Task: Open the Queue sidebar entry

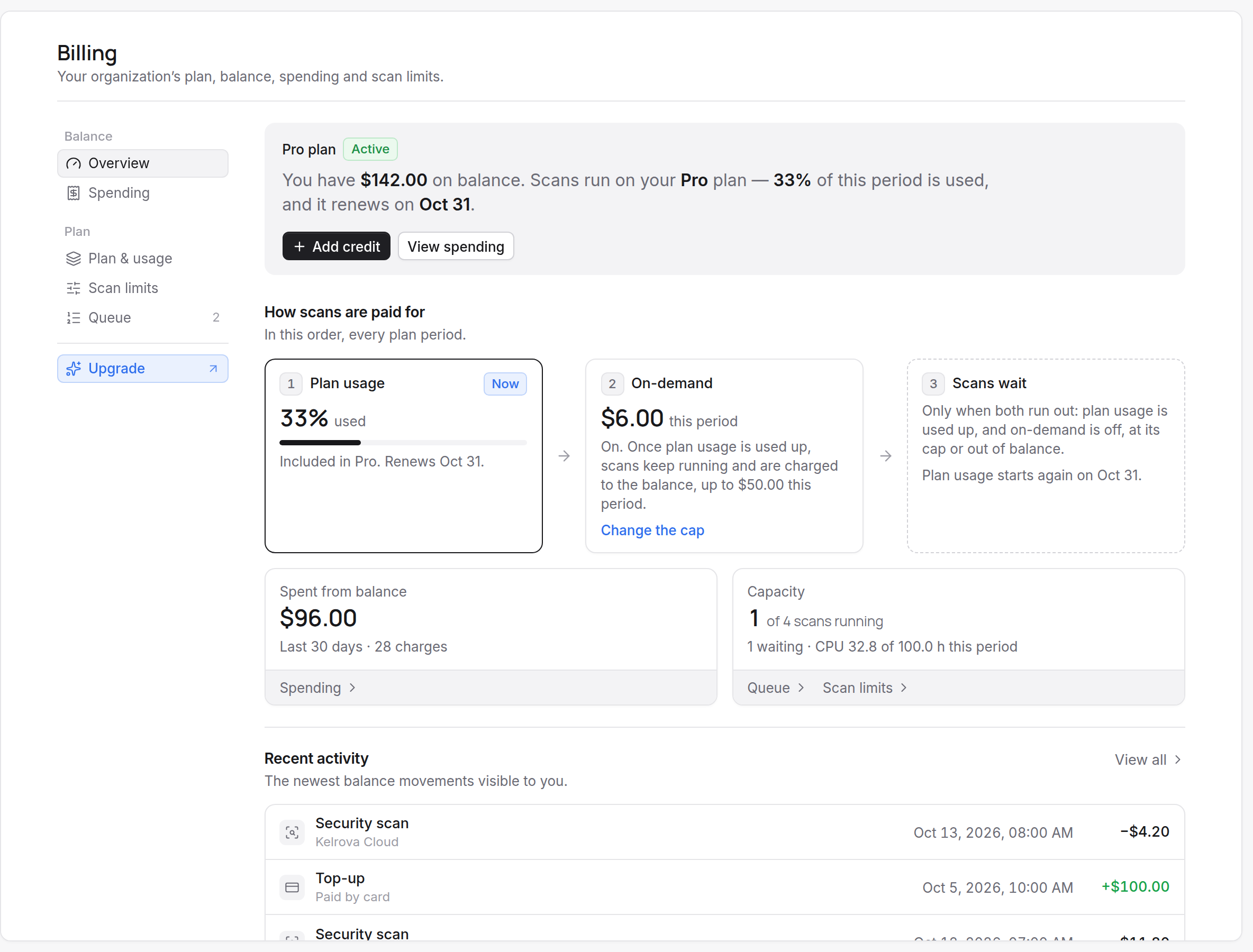Action: coord(142,317)
